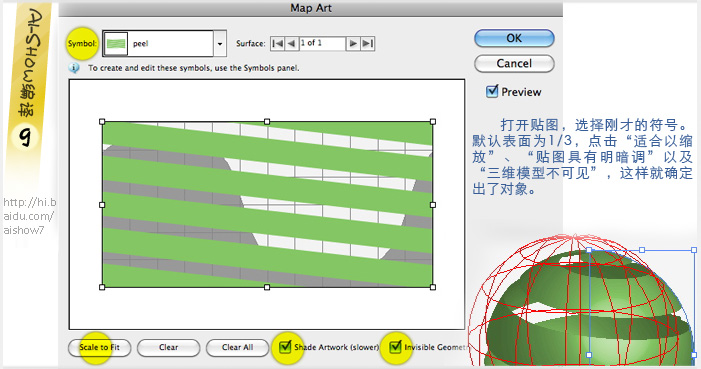Viewport: 701px width, 369px height.
Task: Toggle the Preview checkbox
Action: (492, 92)
